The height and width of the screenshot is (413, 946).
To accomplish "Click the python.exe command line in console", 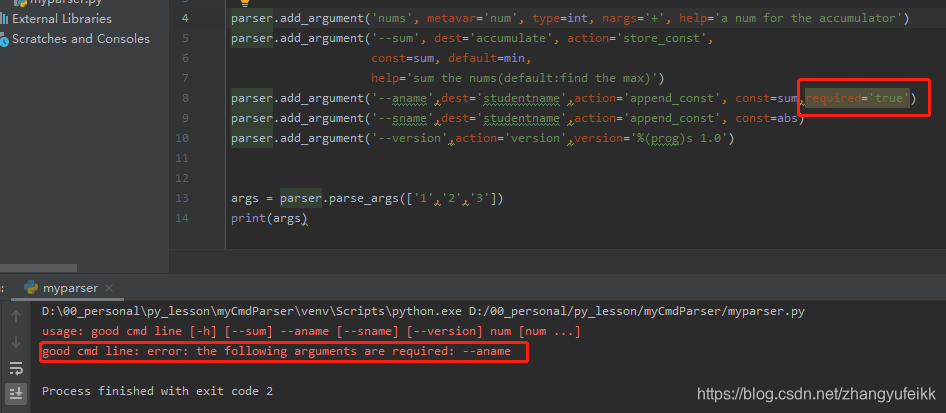I will click(x=423, y=312).
